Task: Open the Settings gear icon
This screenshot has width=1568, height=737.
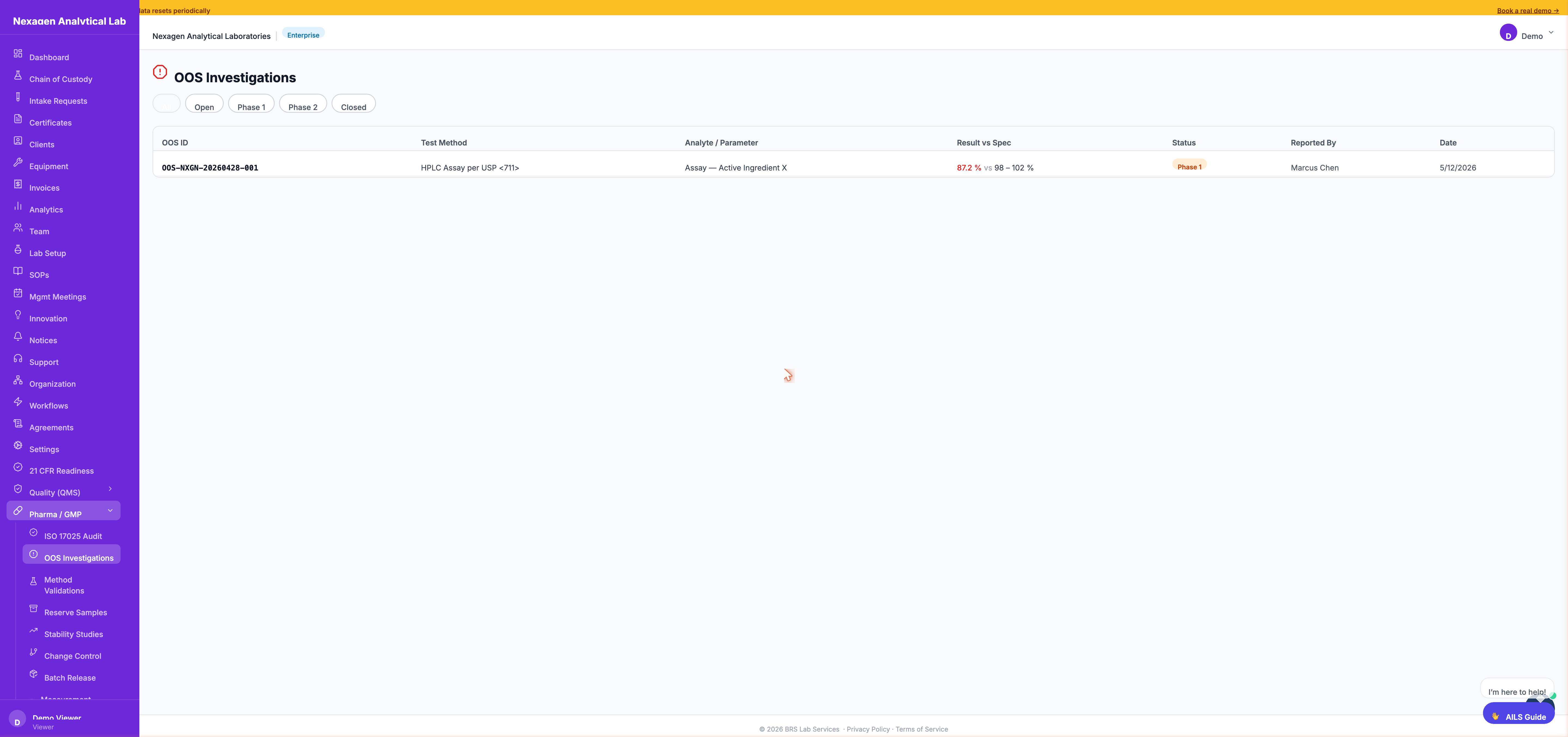Action: click(x=18, y=445)
